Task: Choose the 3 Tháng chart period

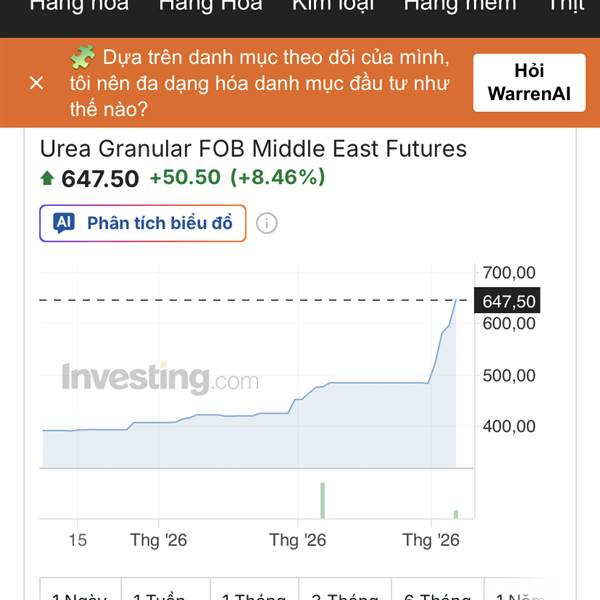Action: [344, 592]
